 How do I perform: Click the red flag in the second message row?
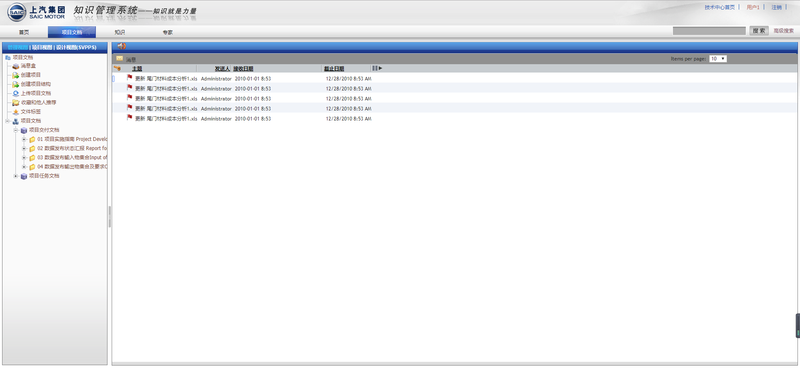click(x=130, y=88)
